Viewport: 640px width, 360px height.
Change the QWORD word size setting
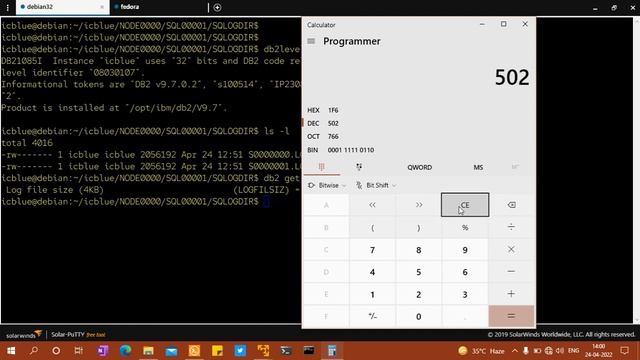(x=419, y=167)
